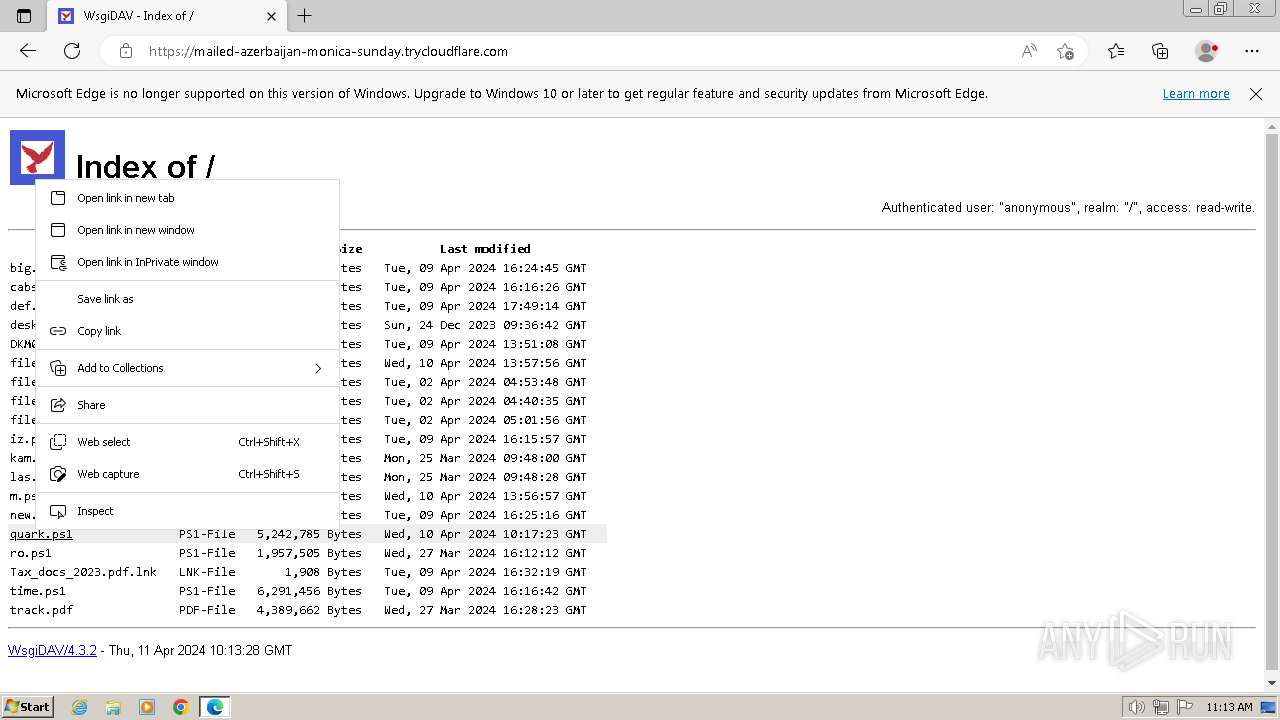1280x720 pixels.
Task: Open the Collections toolbar icon
Action: click(x=1160, y=51)
